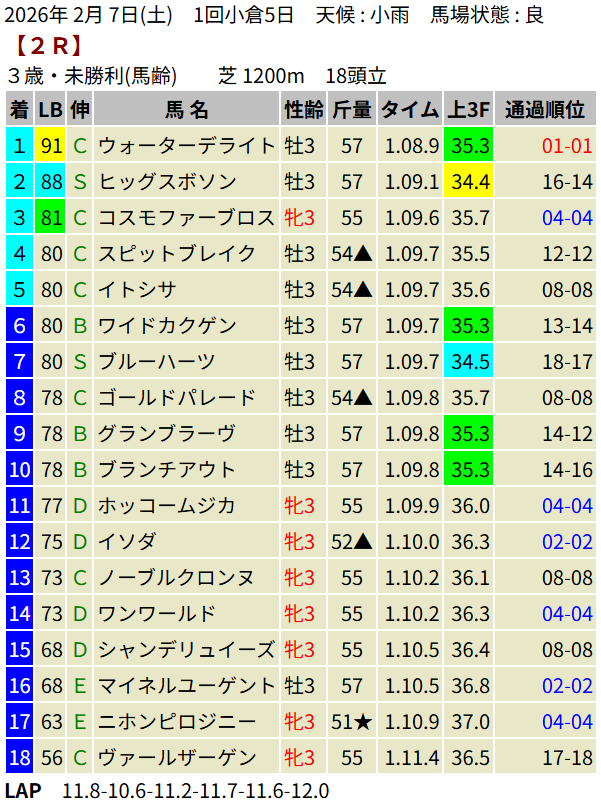Click the yellow 34.4 last-3F cell
The width and height of the screenshot is (601, 801).
coord(470,182)
